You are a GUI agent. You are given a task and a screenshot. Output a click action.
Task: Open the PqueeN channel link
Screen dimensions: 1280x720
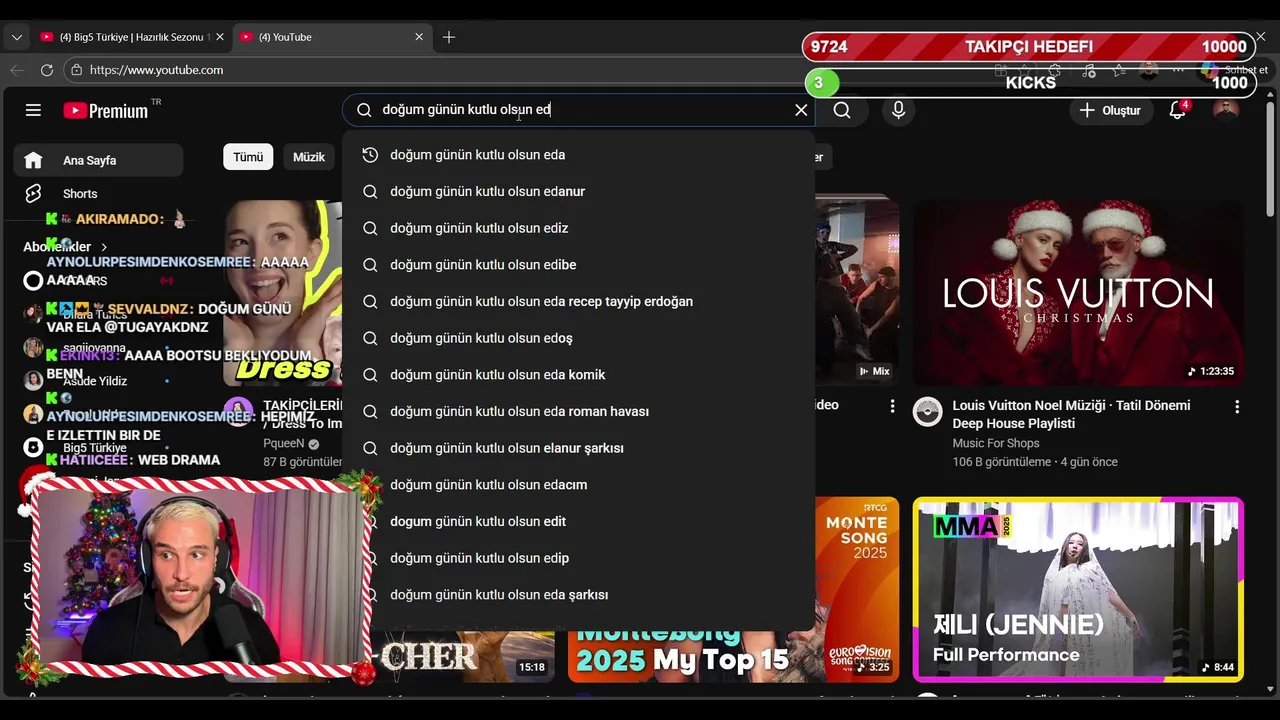point(284,443)
